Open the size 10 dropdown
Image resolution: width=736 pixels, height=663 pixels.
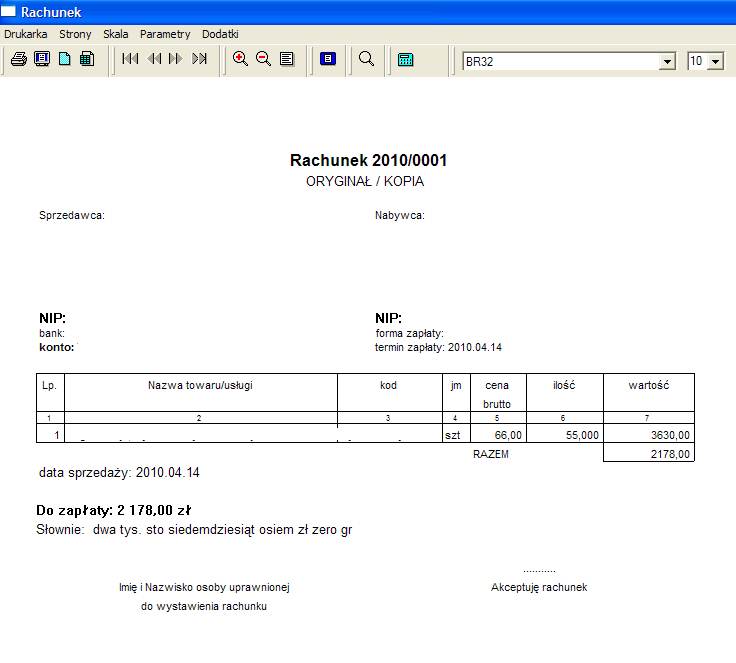(x=715, y=62)
